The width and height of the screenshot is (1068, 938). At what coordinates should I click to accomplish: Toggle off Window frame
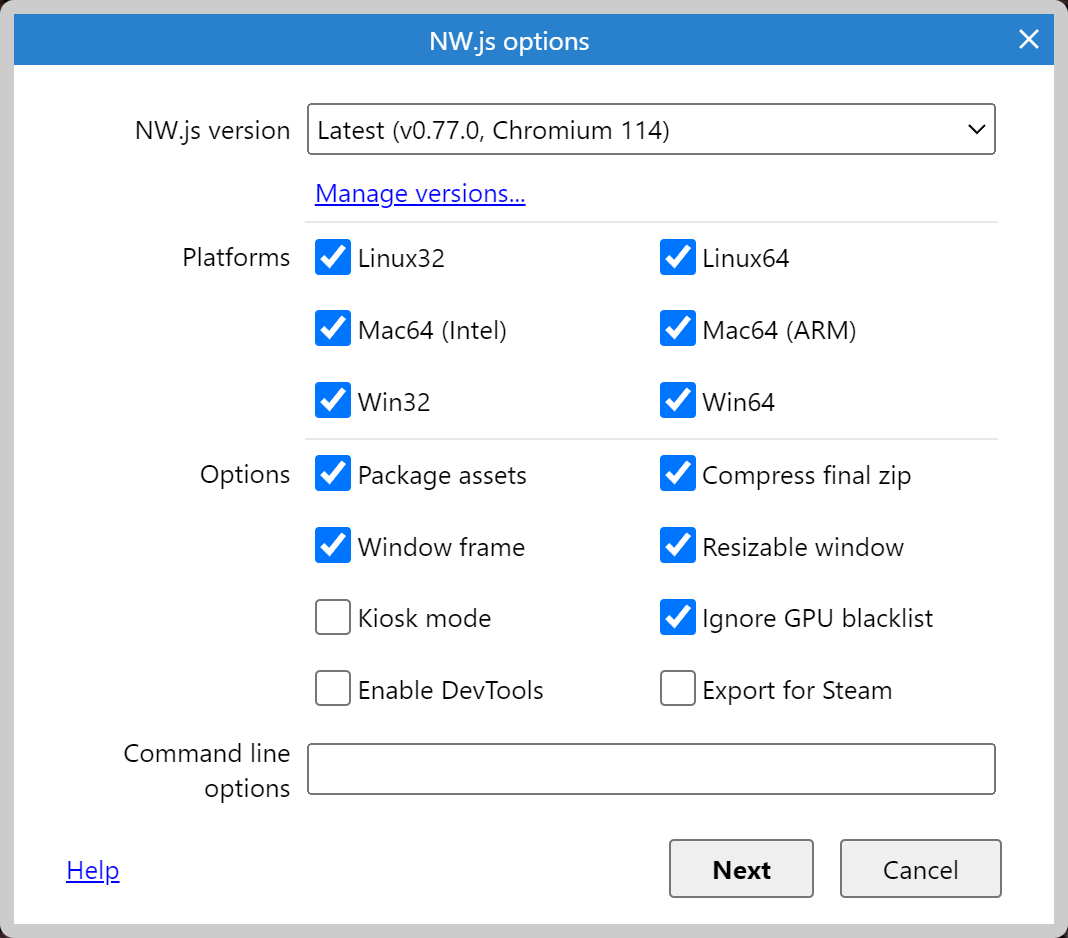coord(332,546)
